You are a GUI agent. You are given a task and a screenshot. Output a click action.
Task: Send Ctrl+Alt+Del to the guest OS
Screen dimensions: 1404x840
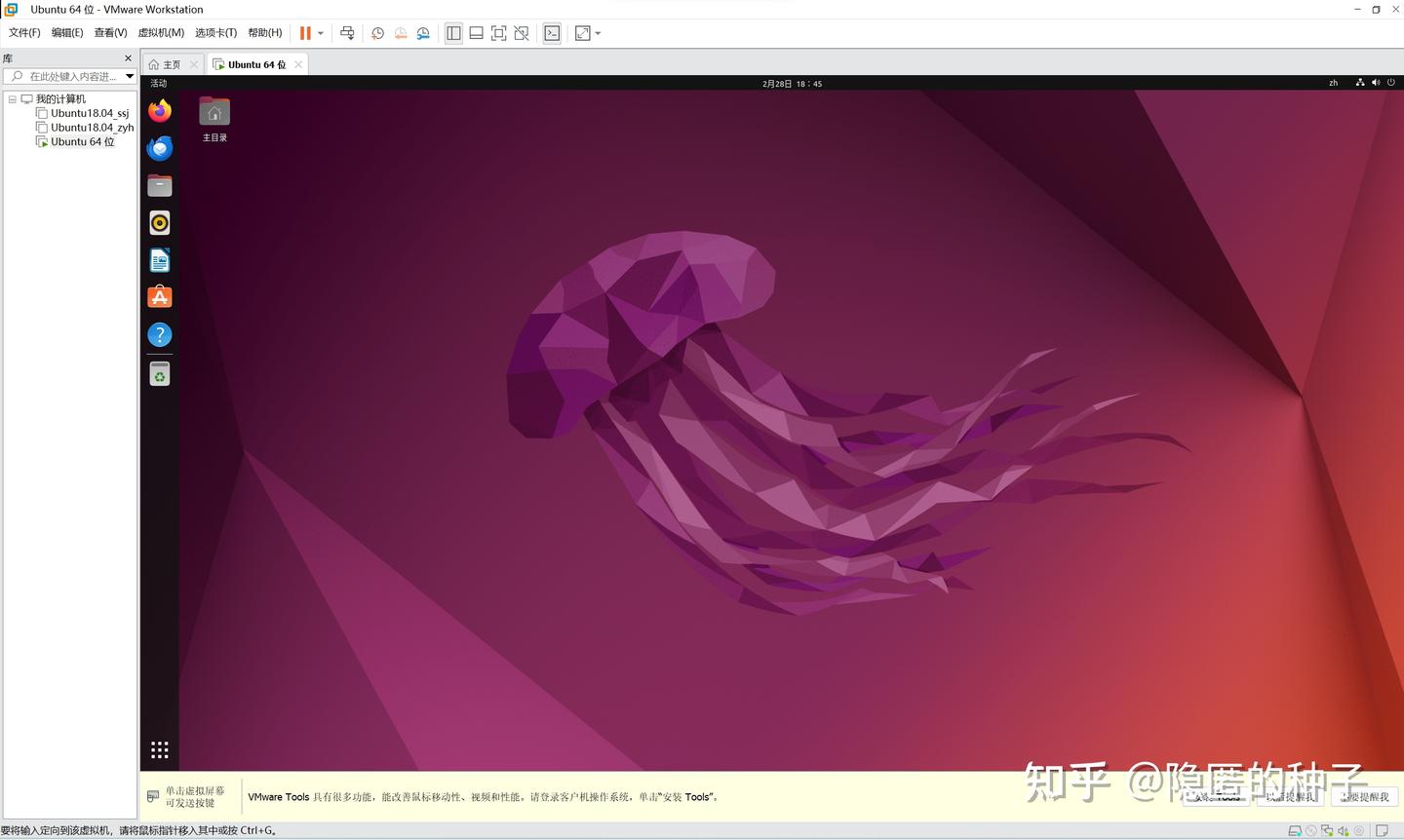[347, 32]
